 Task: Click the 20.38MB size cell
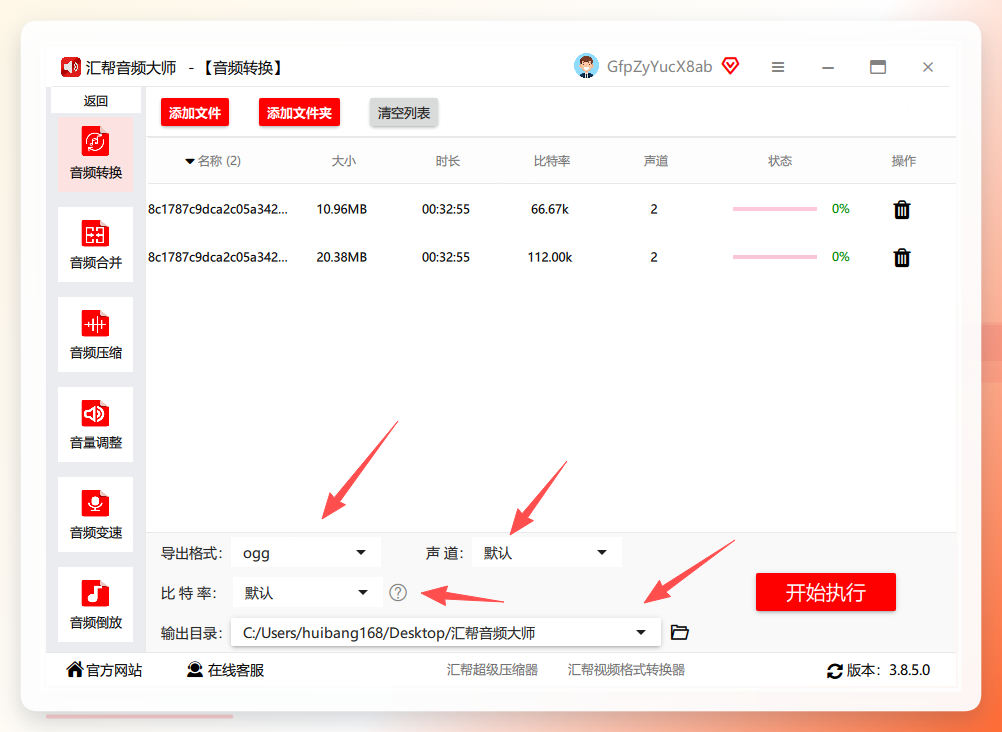pos(342,257)
